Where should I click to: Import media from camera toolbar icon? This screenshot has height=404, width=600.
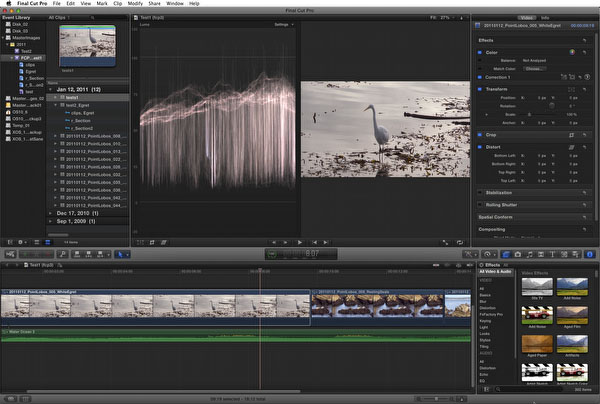click(x=10, y=254)
